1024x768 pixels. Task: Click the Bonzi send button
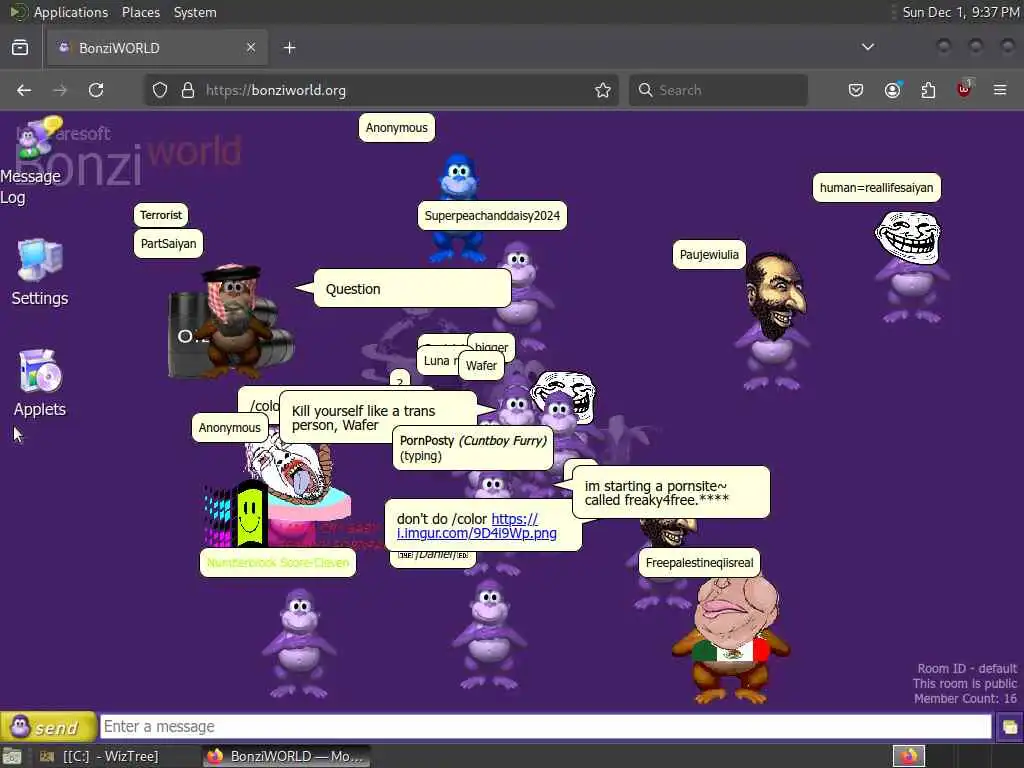pyautogui.click(x=48, y=727)
